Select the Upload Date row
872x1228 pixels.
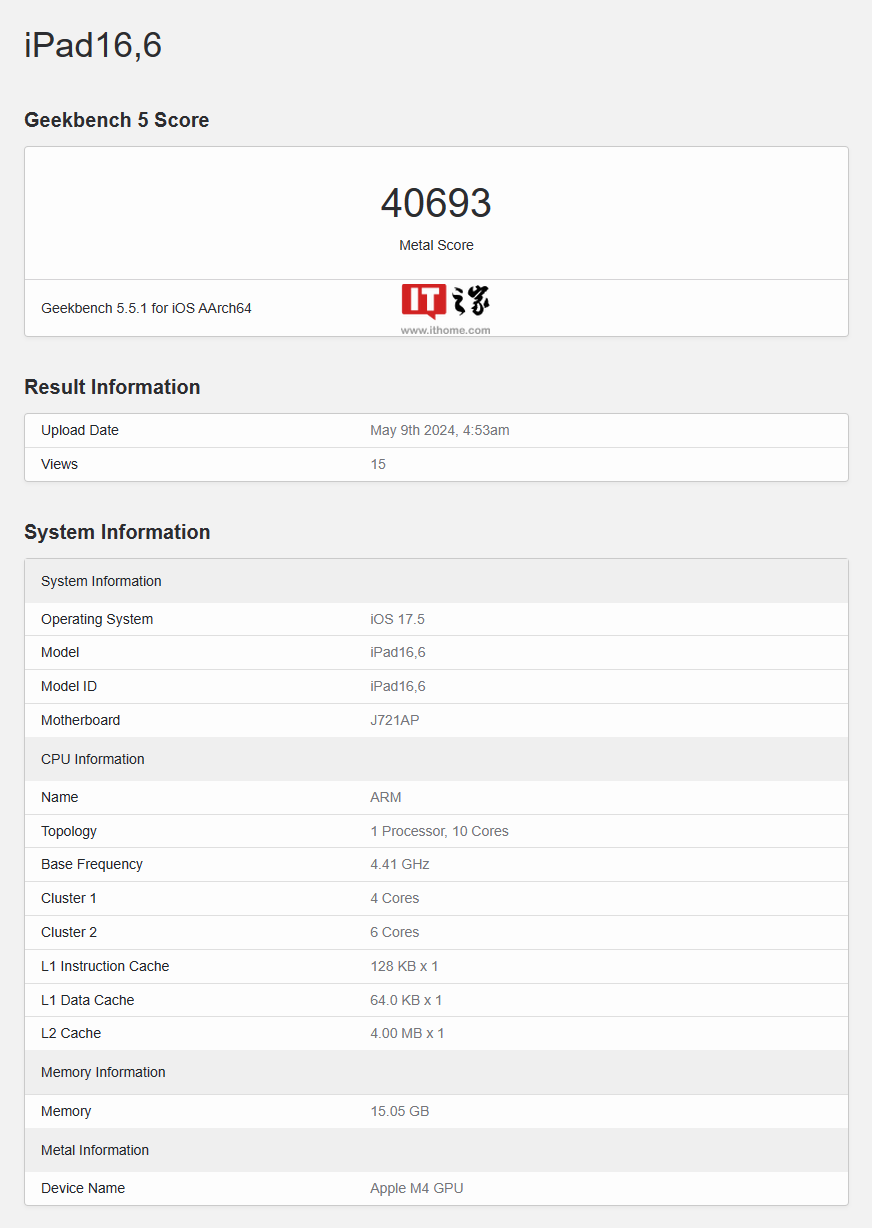pos(436,430)
